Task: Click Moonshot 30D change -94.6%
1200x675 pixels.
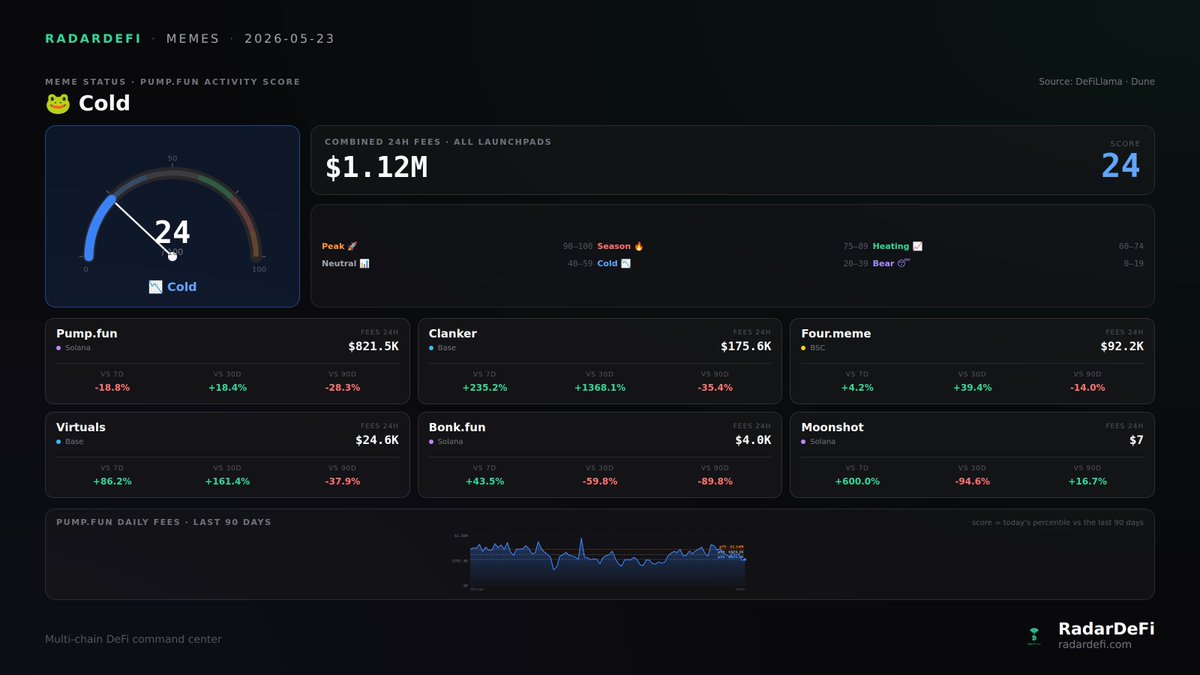Action: click(x=972, y=481)
